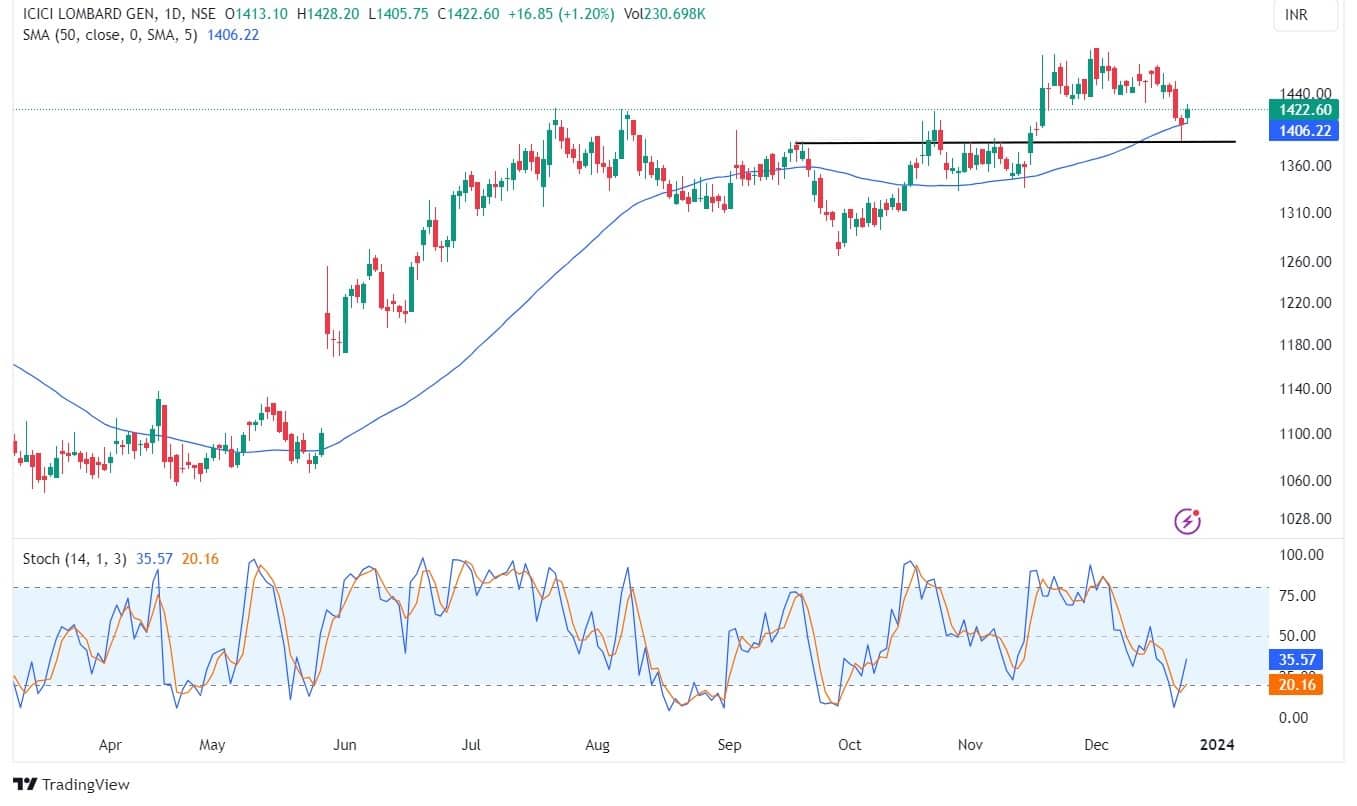
Task: Click the orange 20.16 value in Stoch legend
Action: (x=200, y=559)
